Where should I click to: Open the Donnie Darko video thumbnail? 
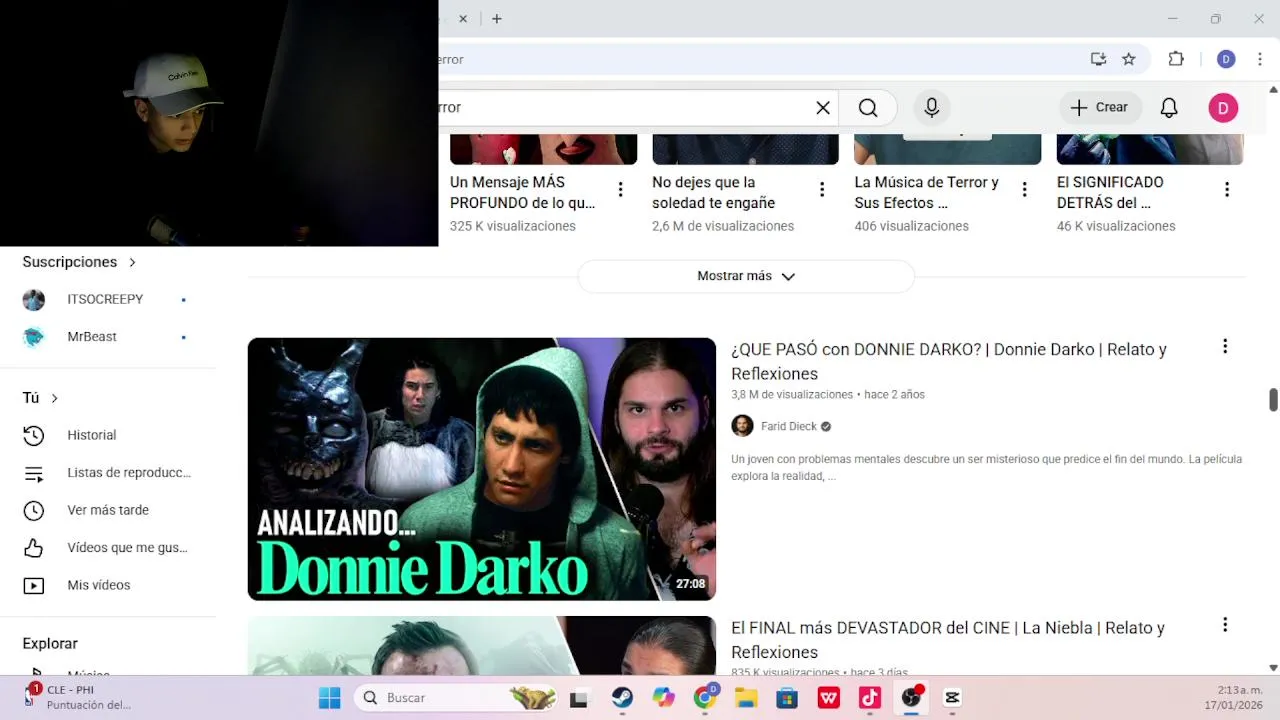[x=482, y=469]
